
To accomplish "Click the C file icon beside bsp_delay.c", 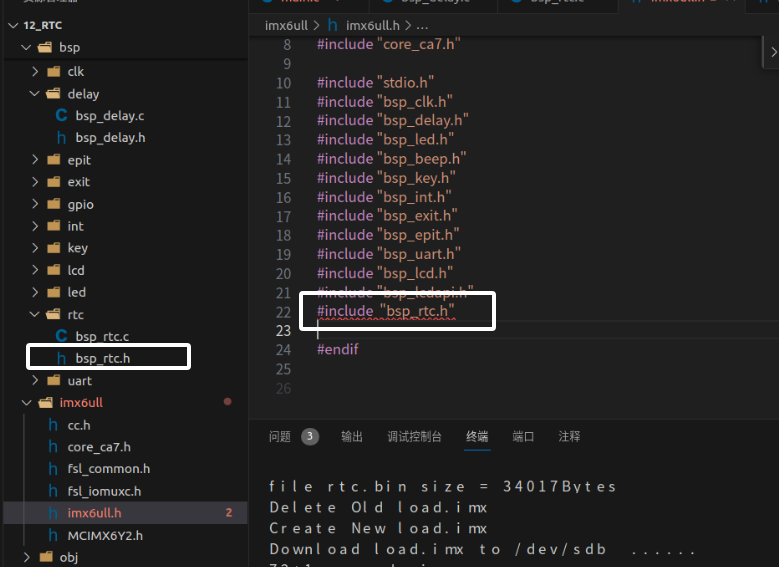I will coord(62,116).
